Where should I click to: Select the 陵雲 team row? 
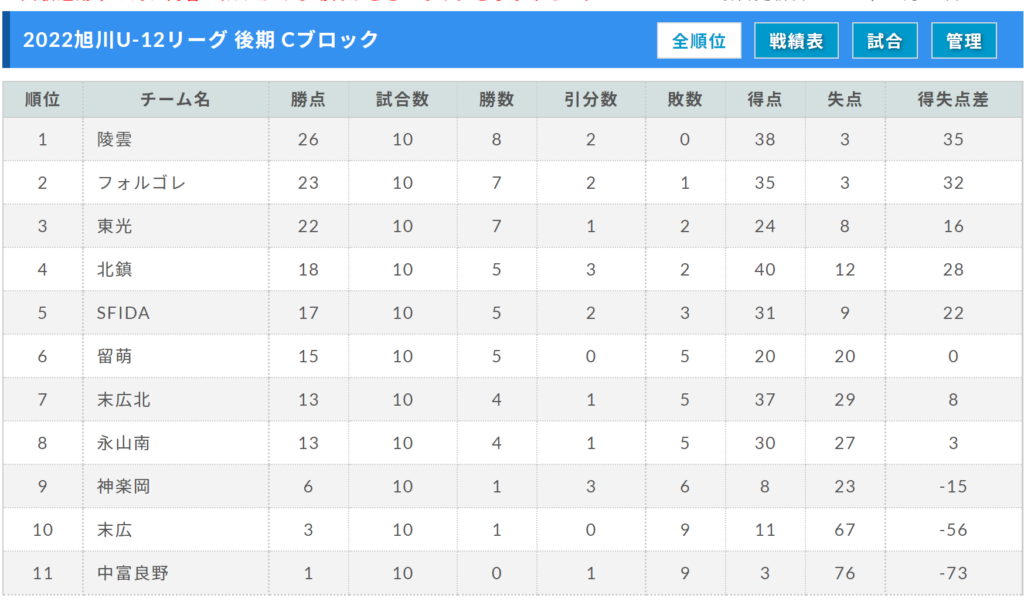click(512, 139)
